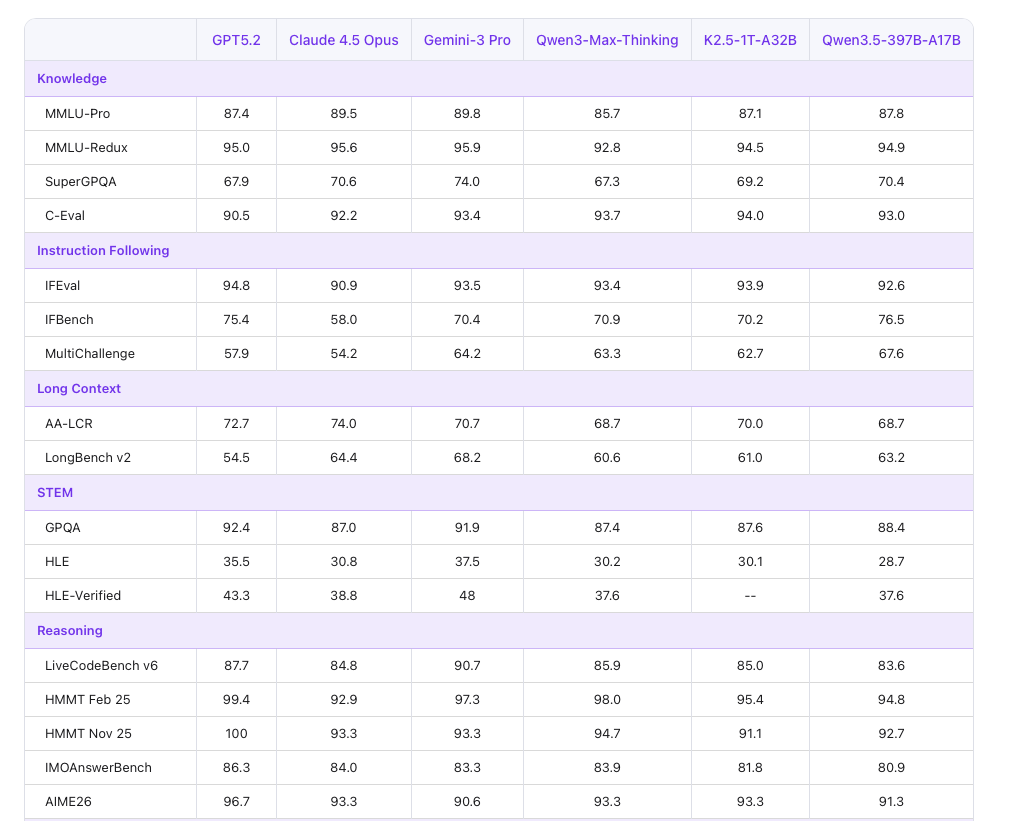Select the GPQA row label
Screen dimensions: 1017x821
pyautogui.click(x=63, y=528)
